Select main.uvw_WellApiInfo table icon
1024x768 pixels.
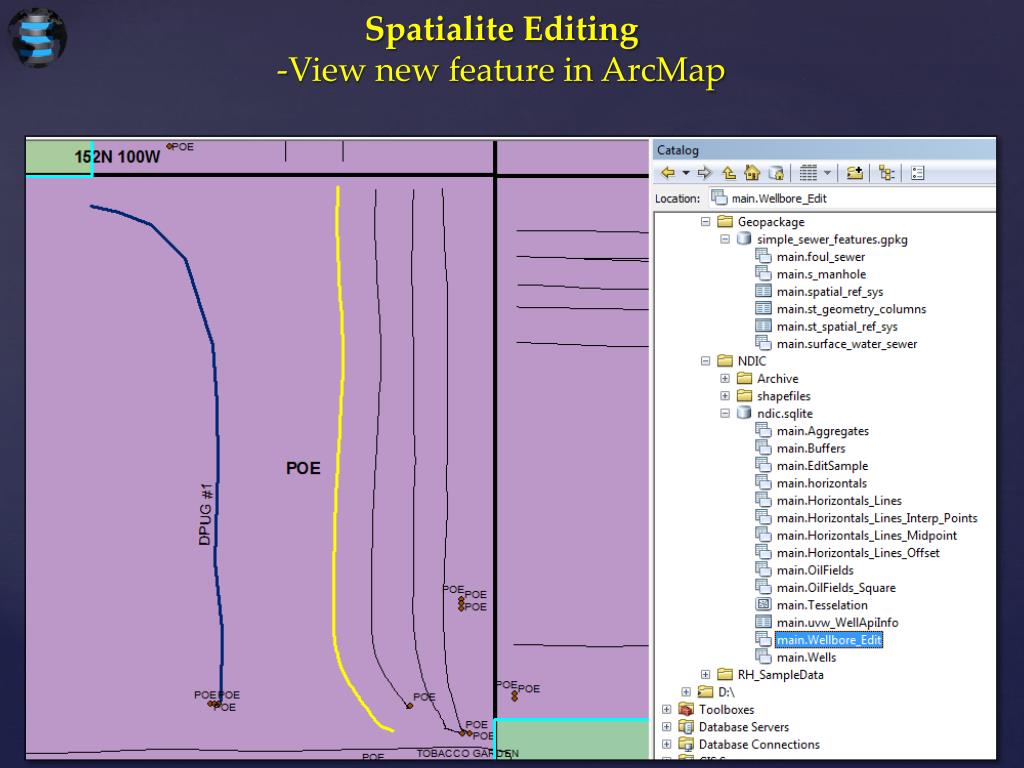763,622
